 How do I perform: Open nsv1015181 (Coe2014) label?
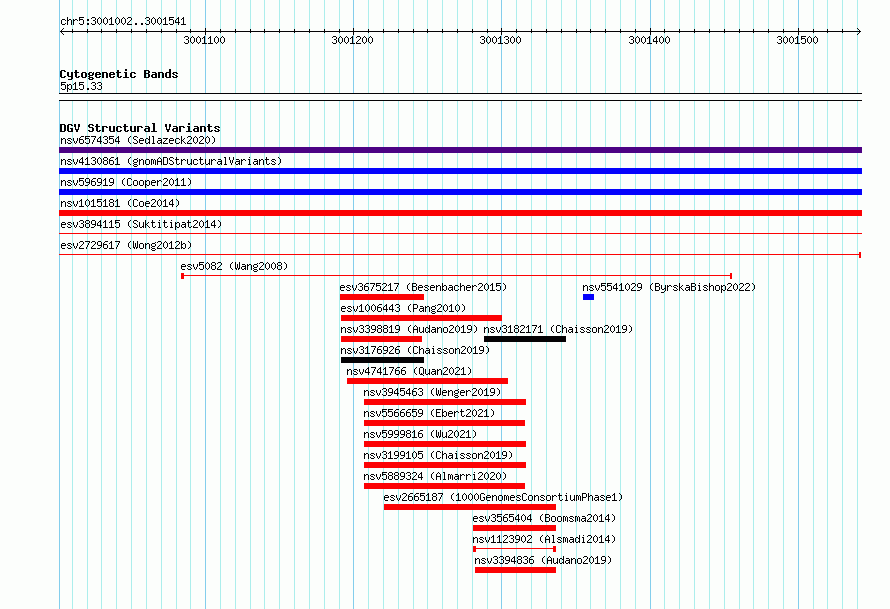click(120, 203)
